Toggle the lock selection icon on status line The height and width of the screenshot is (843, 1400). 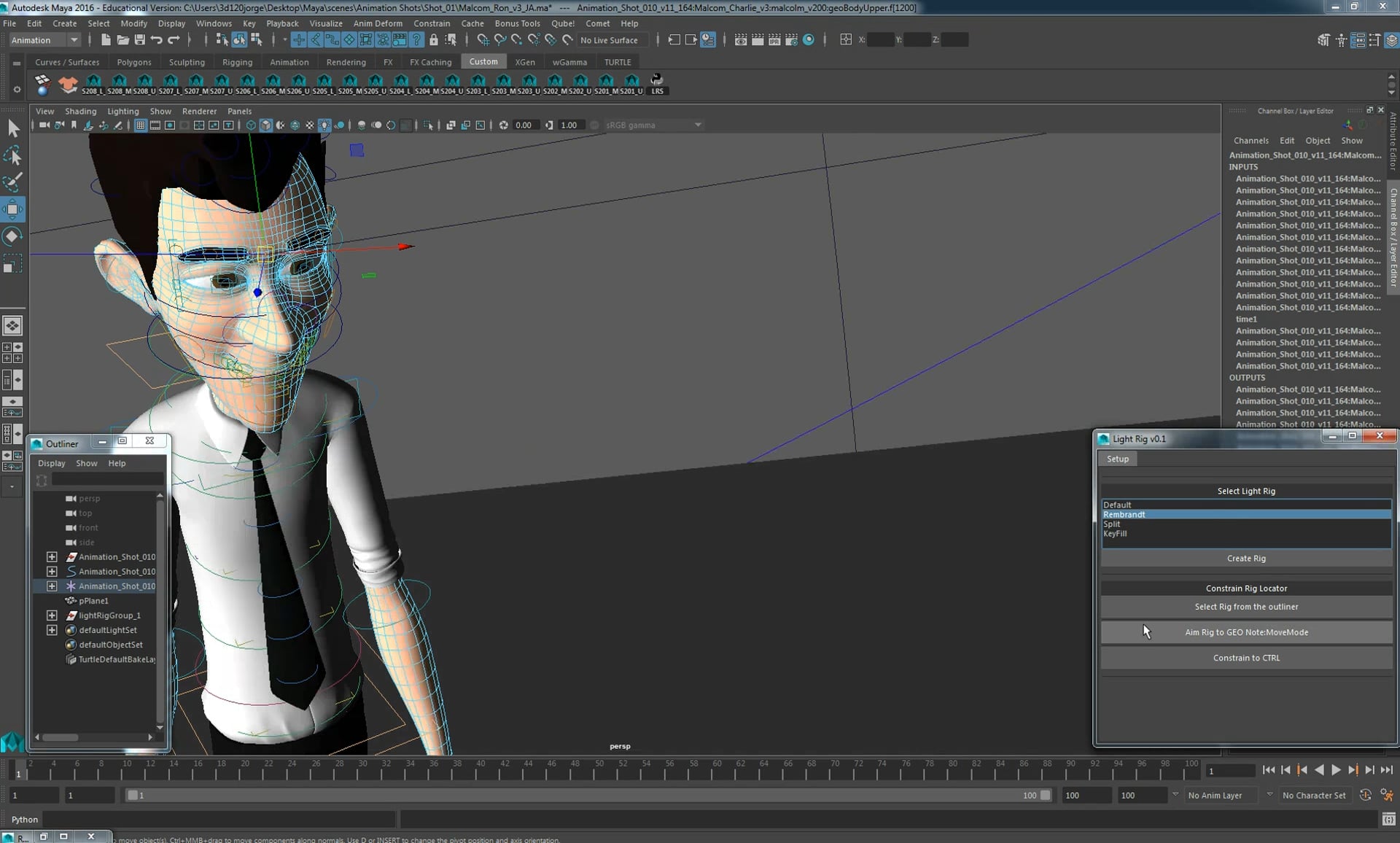[435, 40]
